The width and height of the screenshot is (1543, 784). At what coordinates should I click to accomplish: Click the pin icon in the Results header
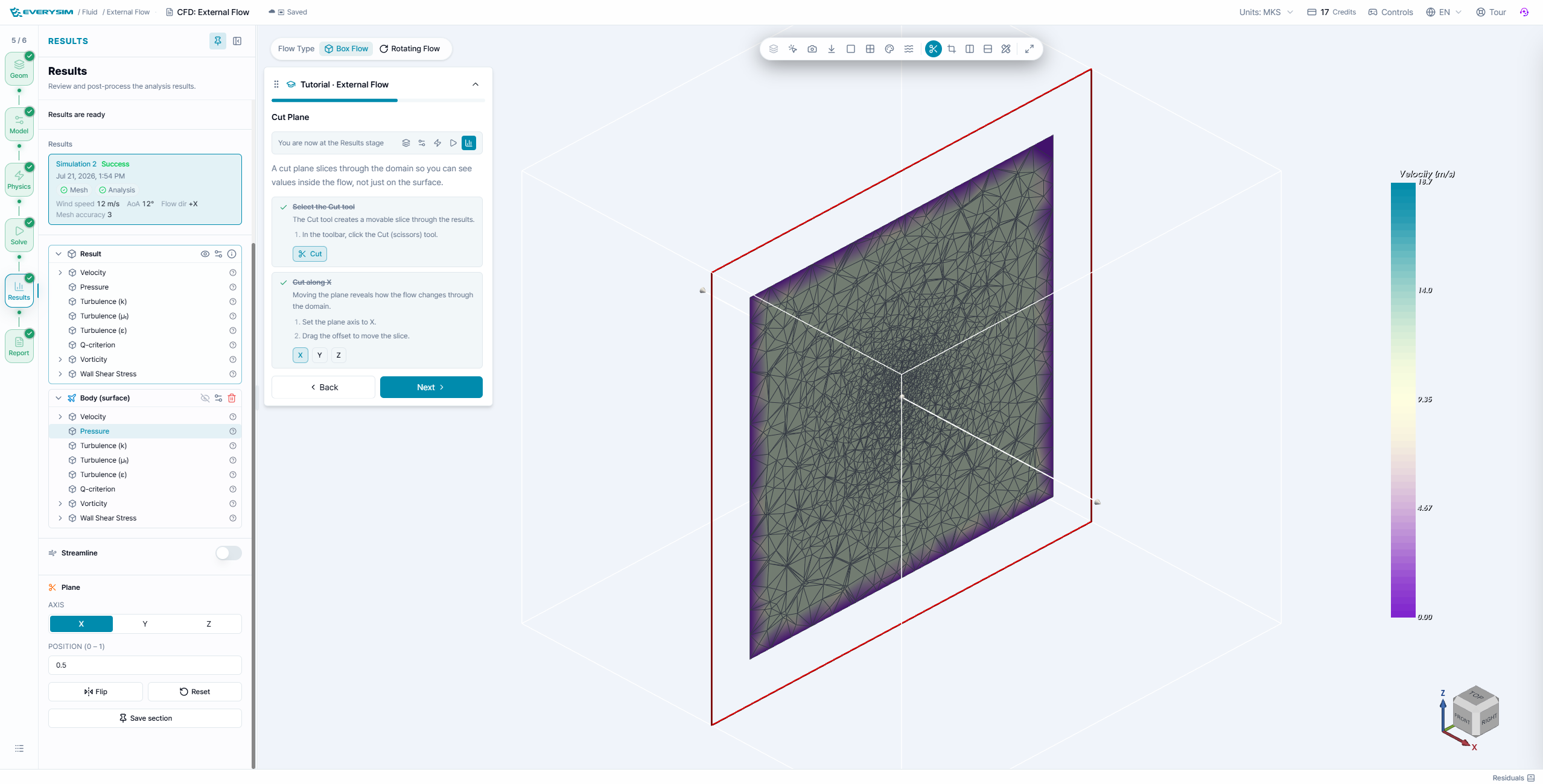click(218, 41)
